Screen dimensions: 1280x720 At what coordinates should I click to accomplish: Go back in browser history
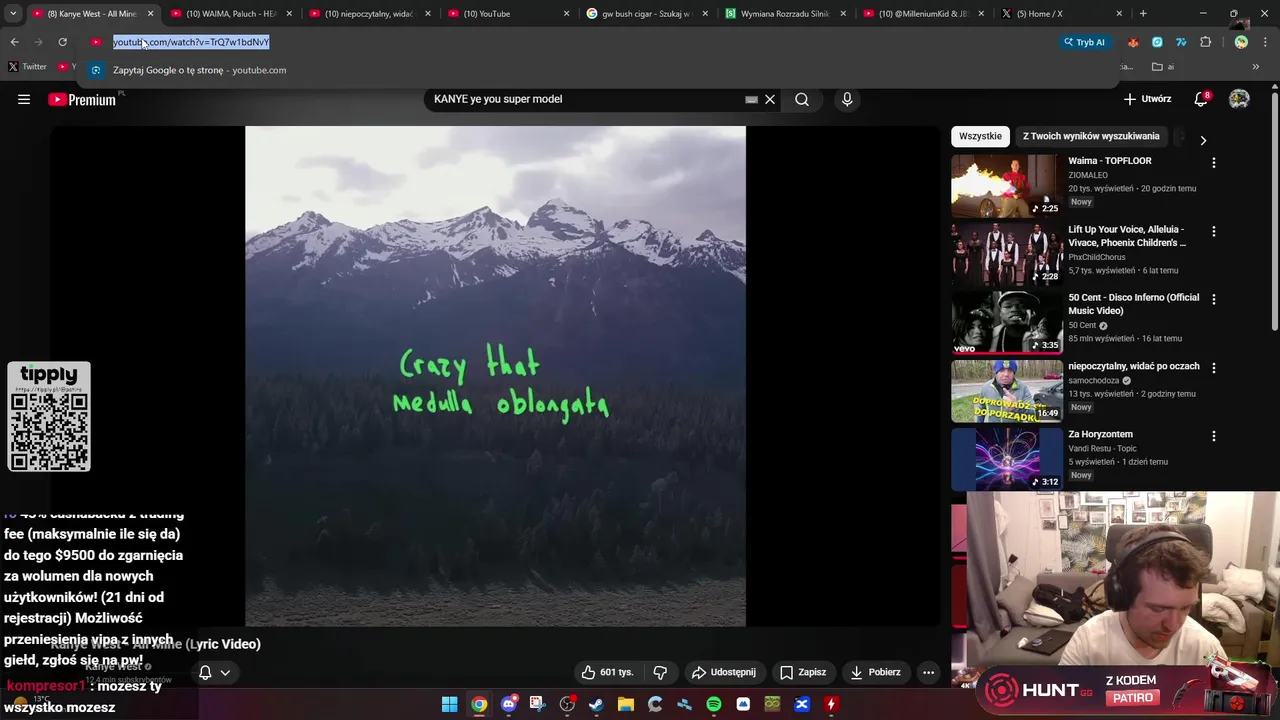point(14,42)
